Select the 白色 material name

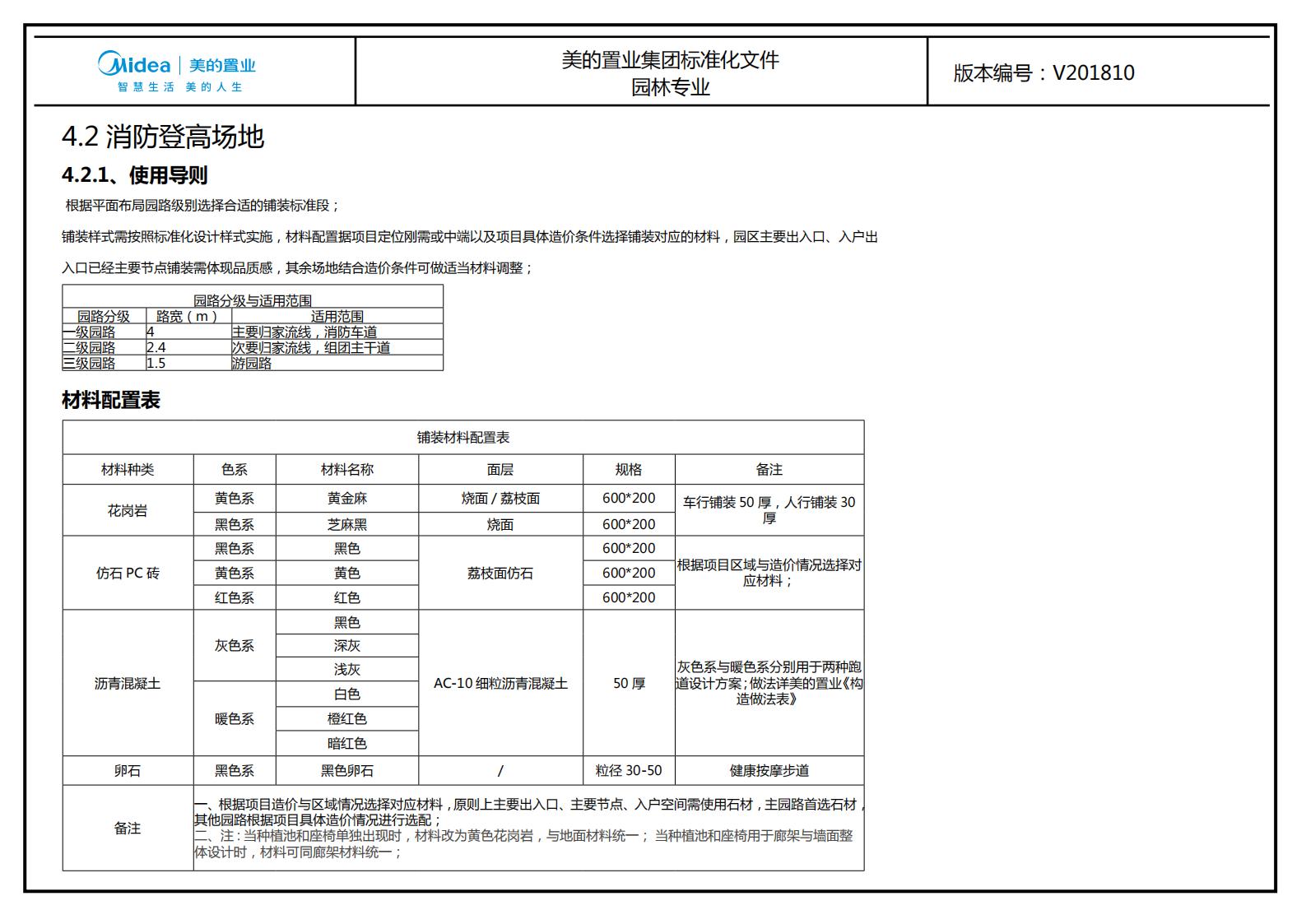tap(347, 694)
